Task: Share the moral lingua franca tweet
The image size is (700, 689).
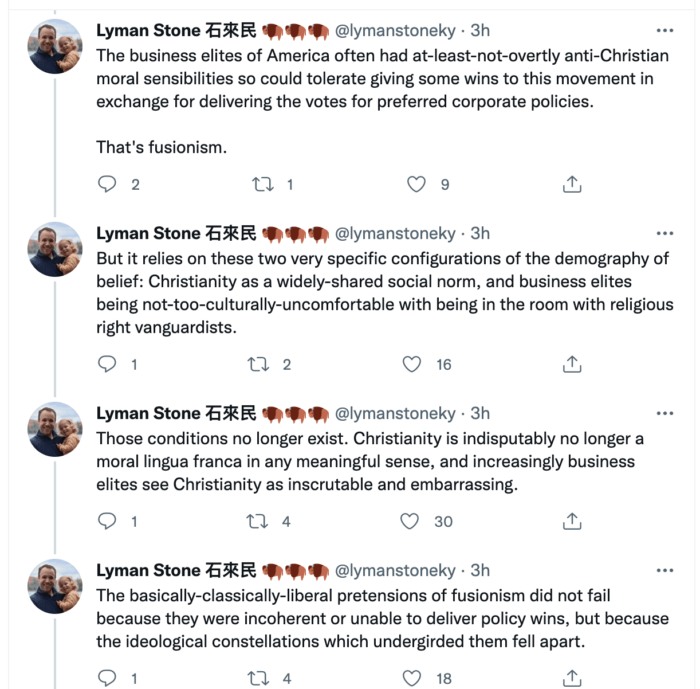Action: coord(572,521)
